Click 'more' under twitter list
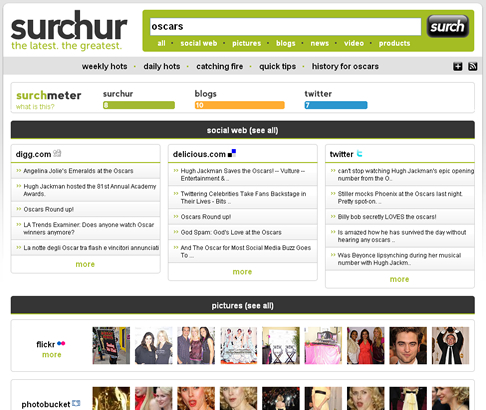This screenshot has width=486, height=410. click(399, 279)
